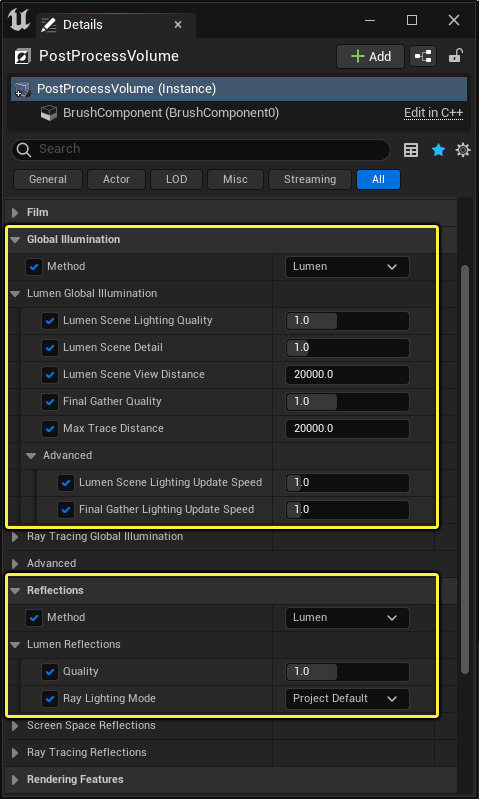The image size is (479, 799).
Task: Click the Details panel vertical scrollbar
Action: coord(464,469)
